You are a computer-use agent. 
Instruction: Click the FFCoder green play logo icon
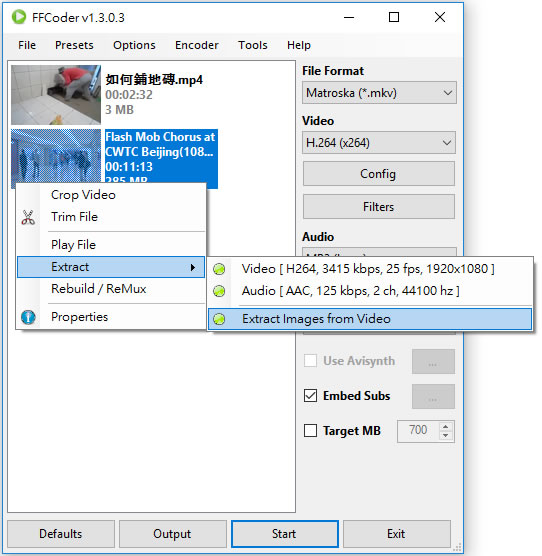click(x=18, y=17)
